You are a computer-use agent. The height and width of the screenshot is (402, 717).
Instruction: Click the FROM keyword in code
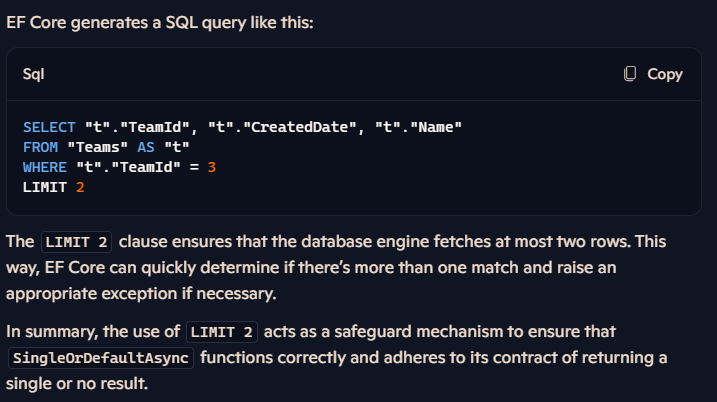[x=40, y=147]
